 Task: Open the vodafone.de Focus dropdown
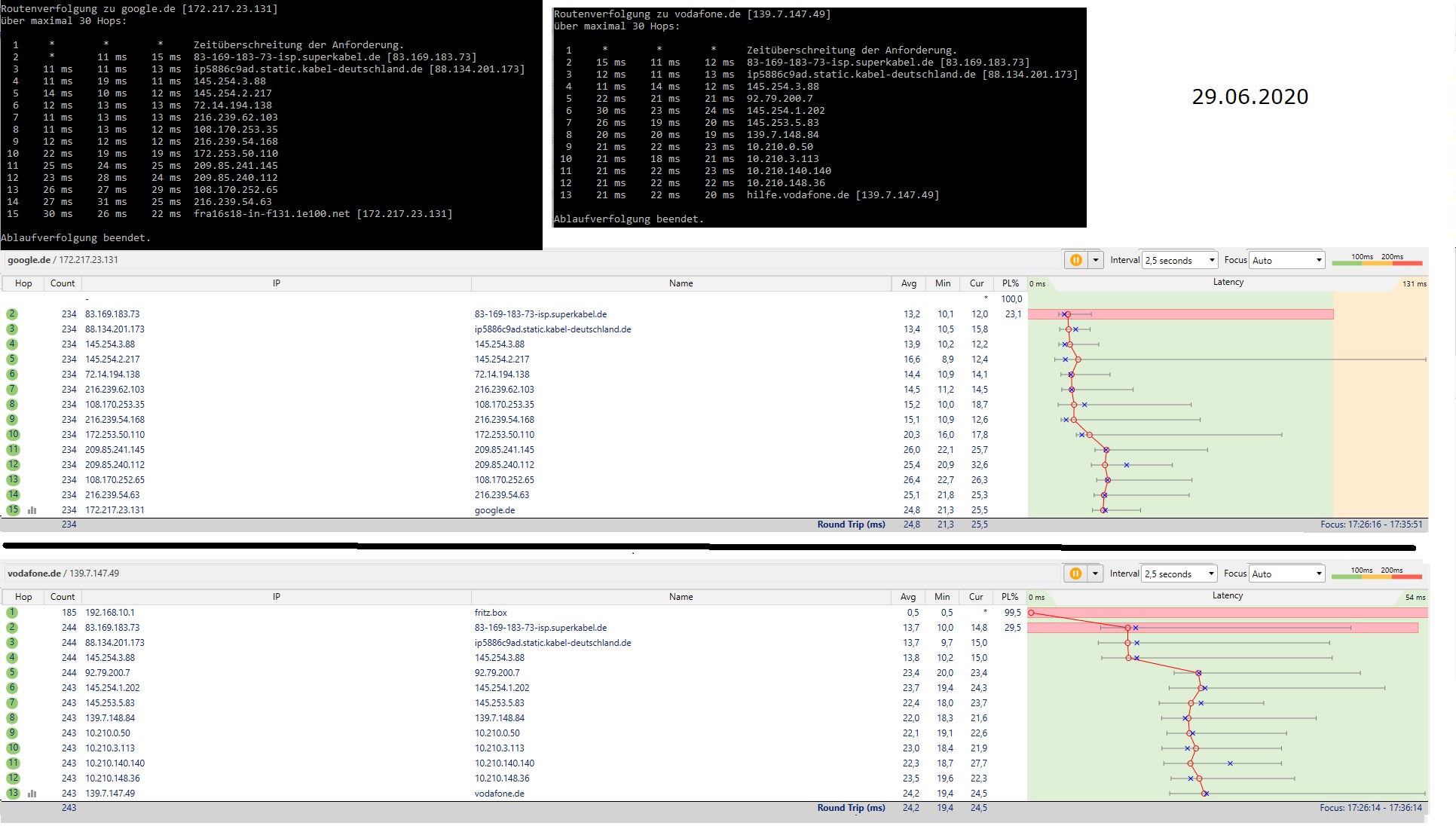pos(1287,574)
